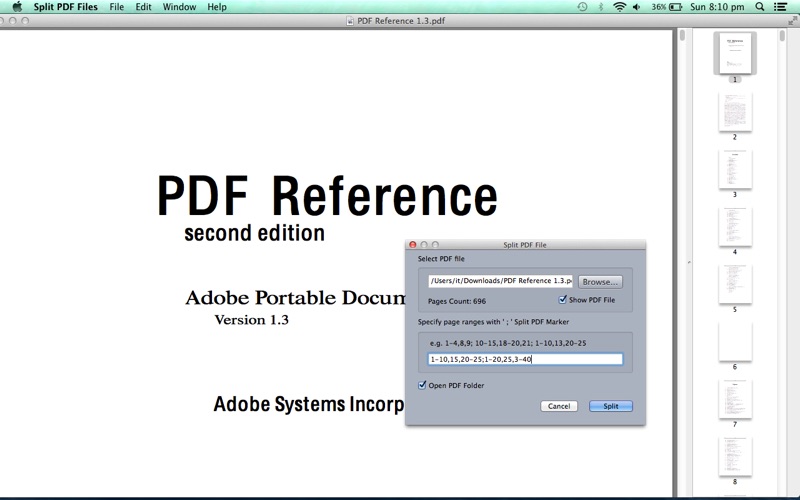Click the 'PDF Reference' heading
Image resolution: width=800 pixels, height=500 pixels.
click(327, 196)
